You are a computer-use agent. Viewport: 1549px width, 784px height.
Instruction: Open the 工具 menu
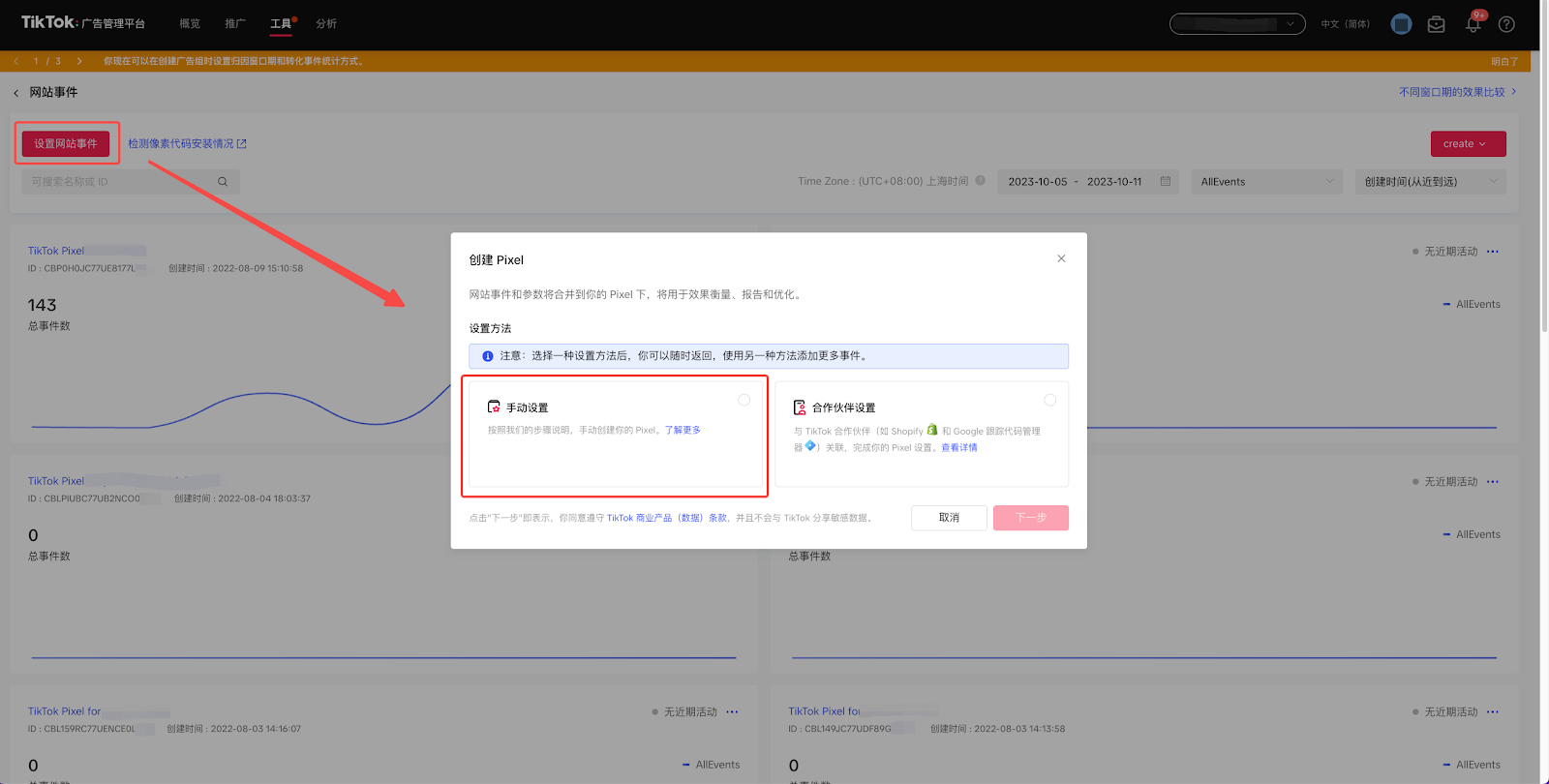coord(281,23)
